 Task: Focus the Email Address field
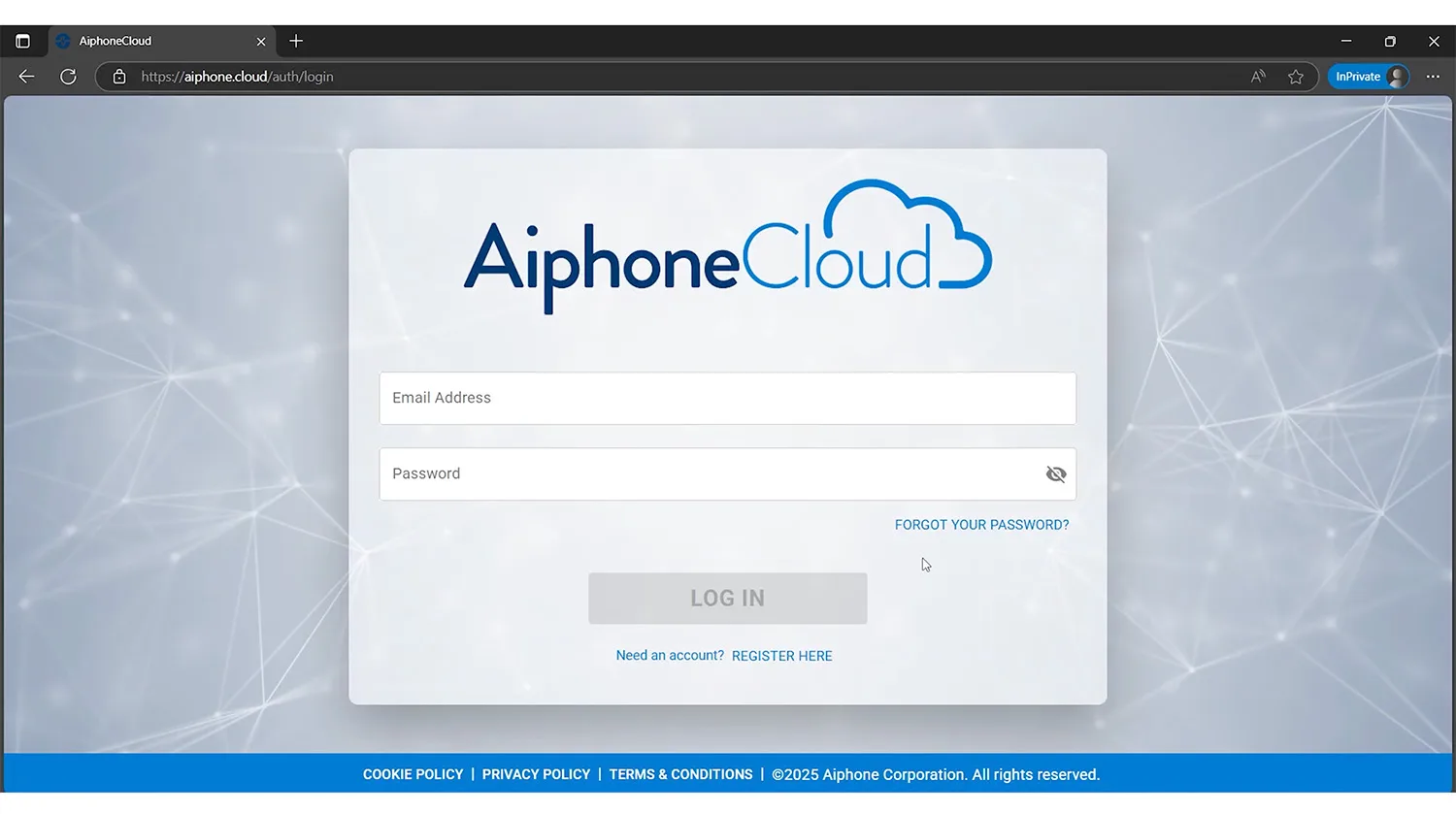pos(727,398)
